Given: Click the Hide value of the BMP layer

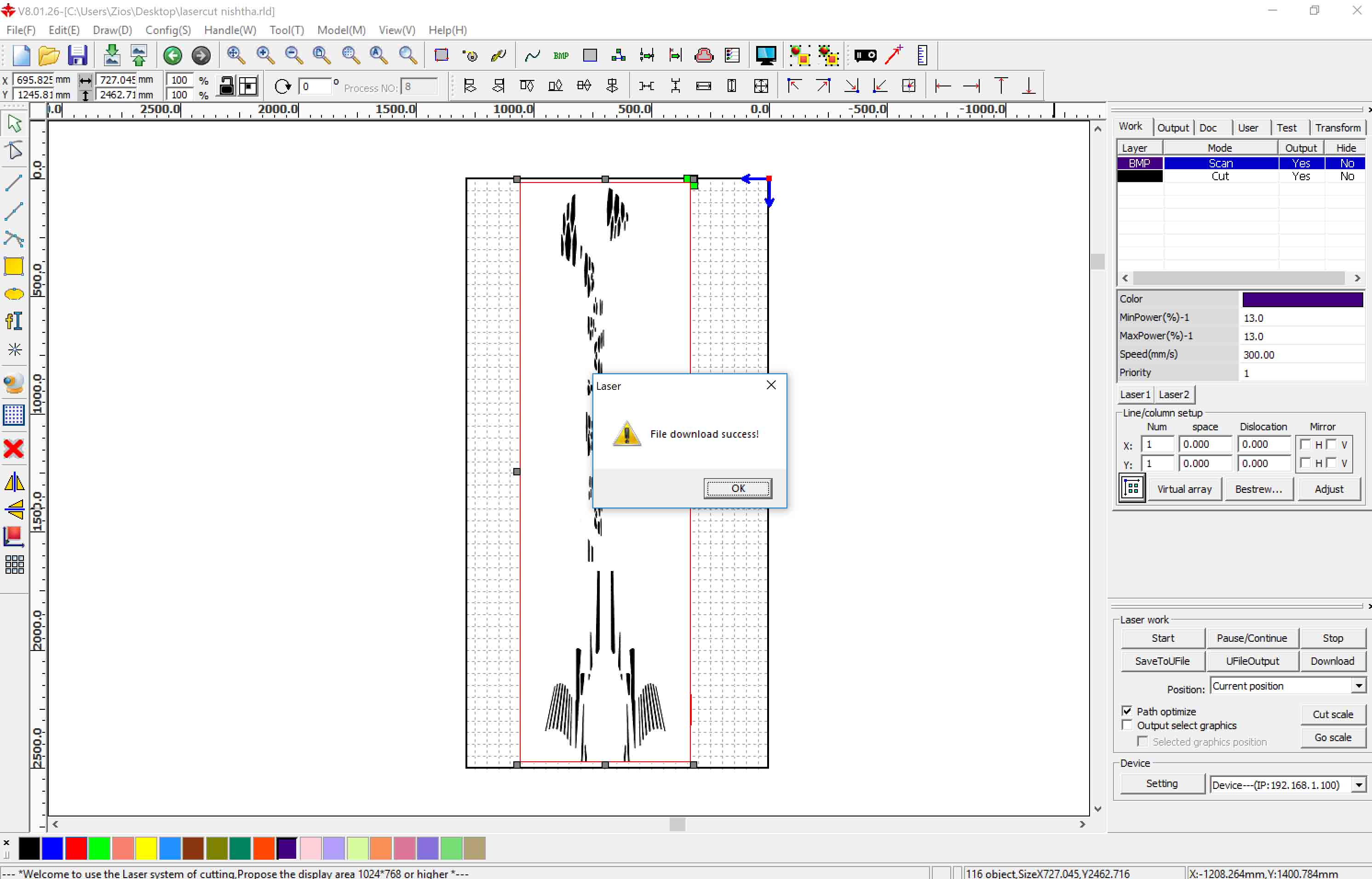Looking at the screenshot, I should [1346, 163].
